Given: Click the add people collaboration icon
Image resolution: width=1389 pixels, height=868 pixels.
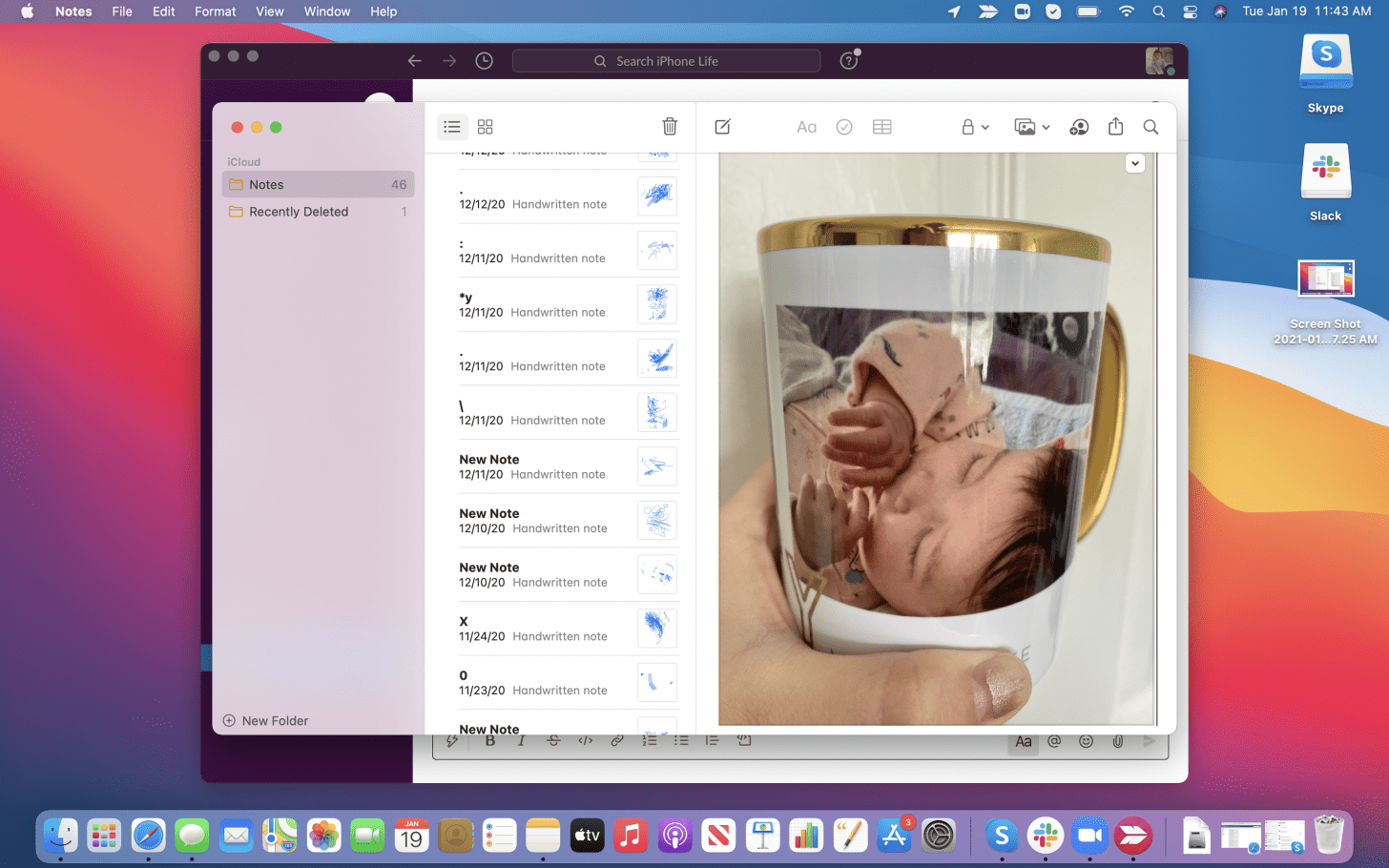Looking at the screenshot, I should tap(1079, 127).
